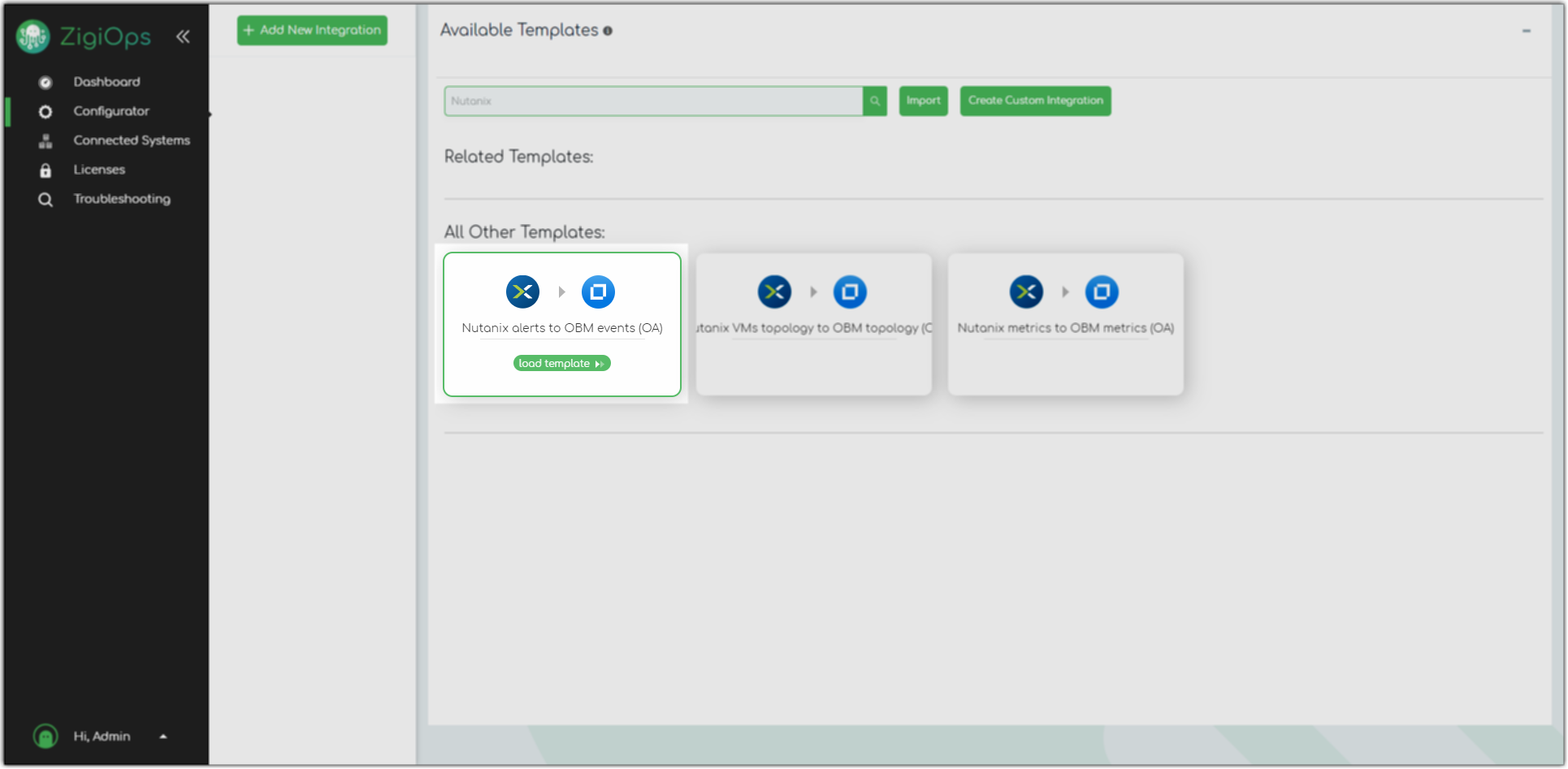The height and width of the screenshot is (769, 1568).
Task: Click the Nutanix search input field
Action: pyautogui.click(x=654, y=101)
